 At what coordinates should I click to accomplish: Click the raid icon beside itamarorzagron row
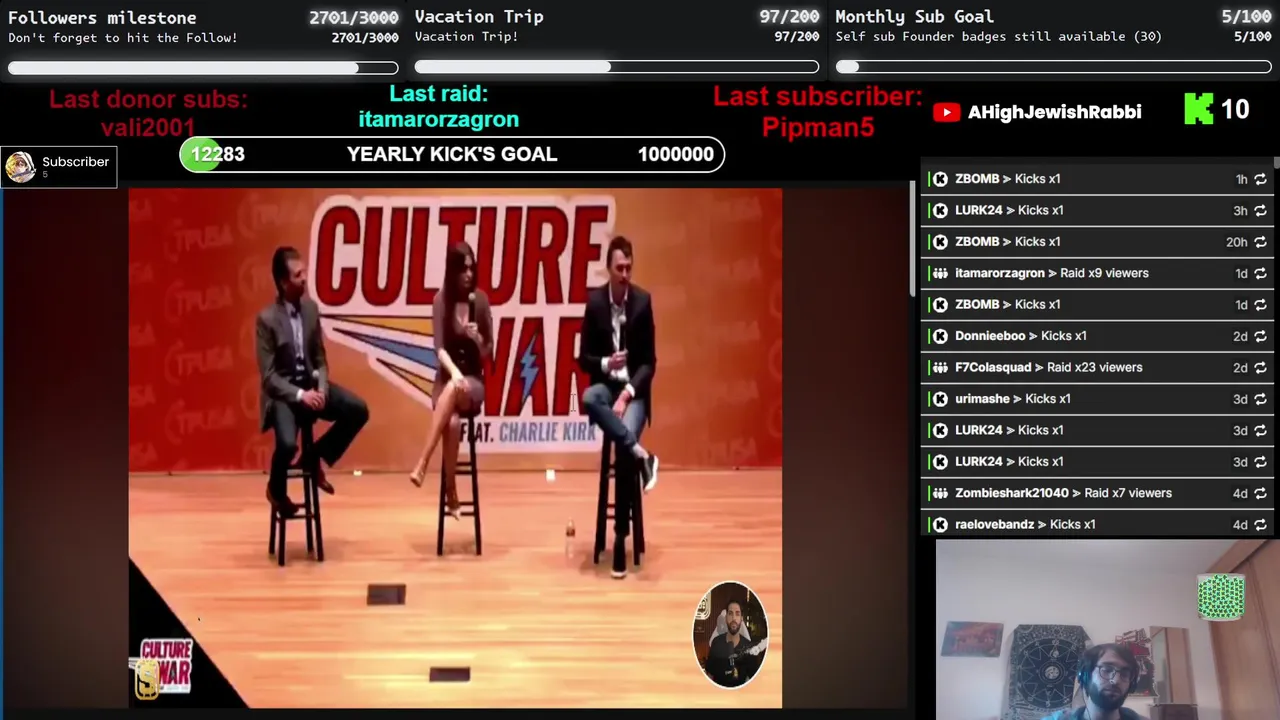pos(940,273)
